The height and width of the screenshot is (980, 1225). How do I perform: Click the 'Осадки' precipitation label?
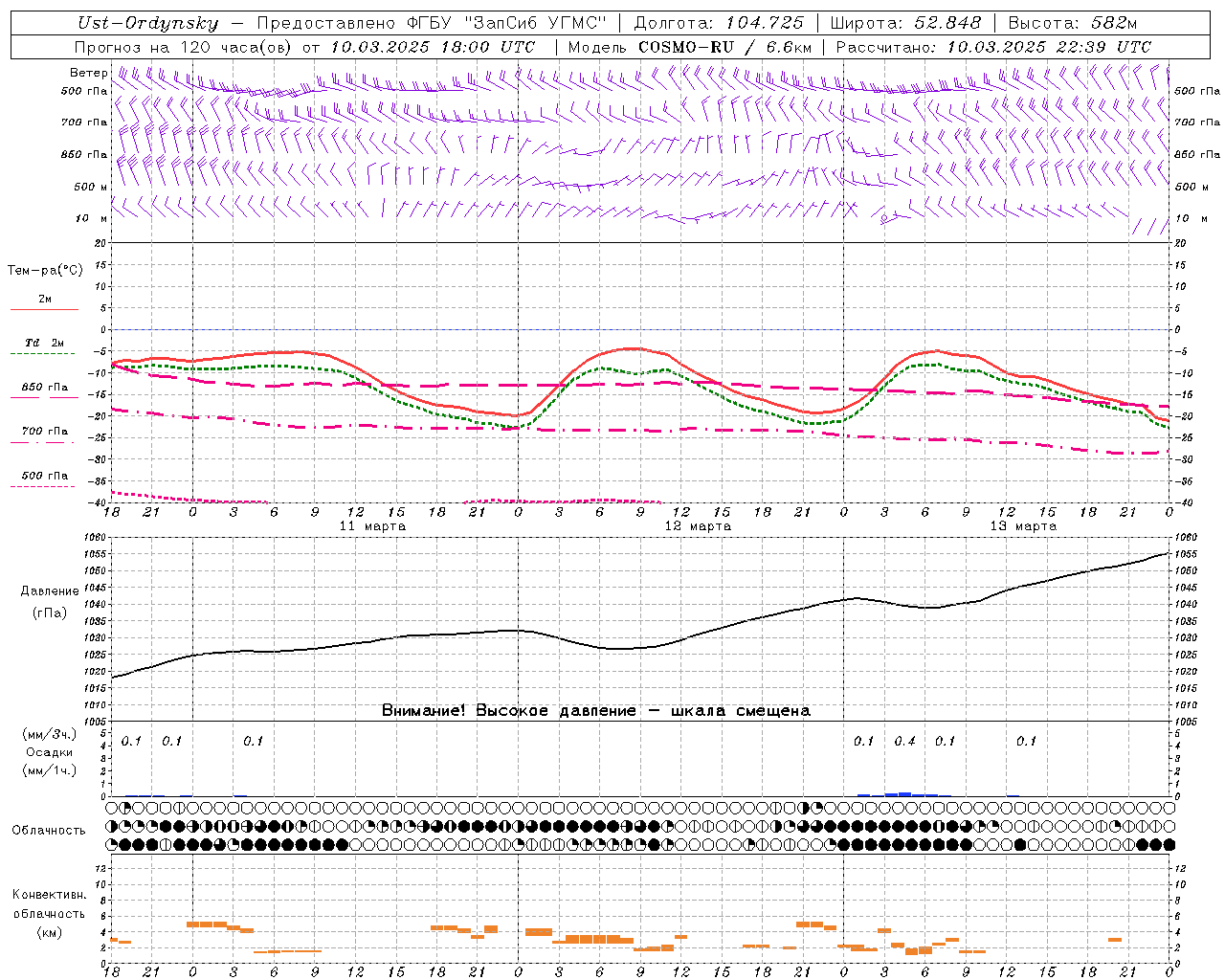pos(51,752)
